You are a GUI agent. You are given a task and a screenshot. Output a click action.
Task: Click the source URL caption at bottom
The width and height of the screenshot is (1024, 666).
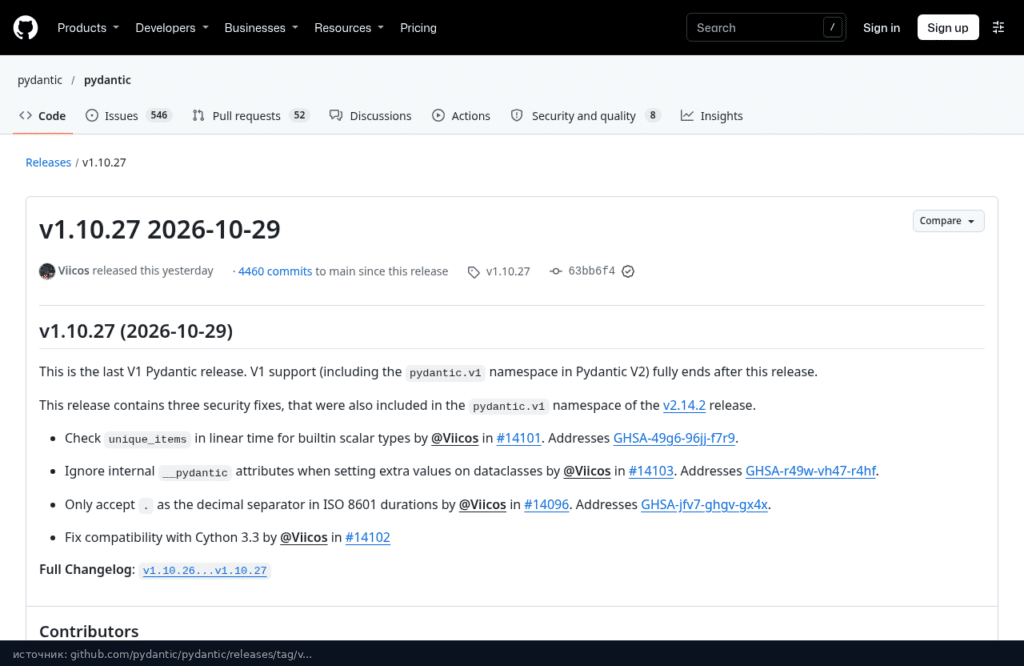[163, 654]
